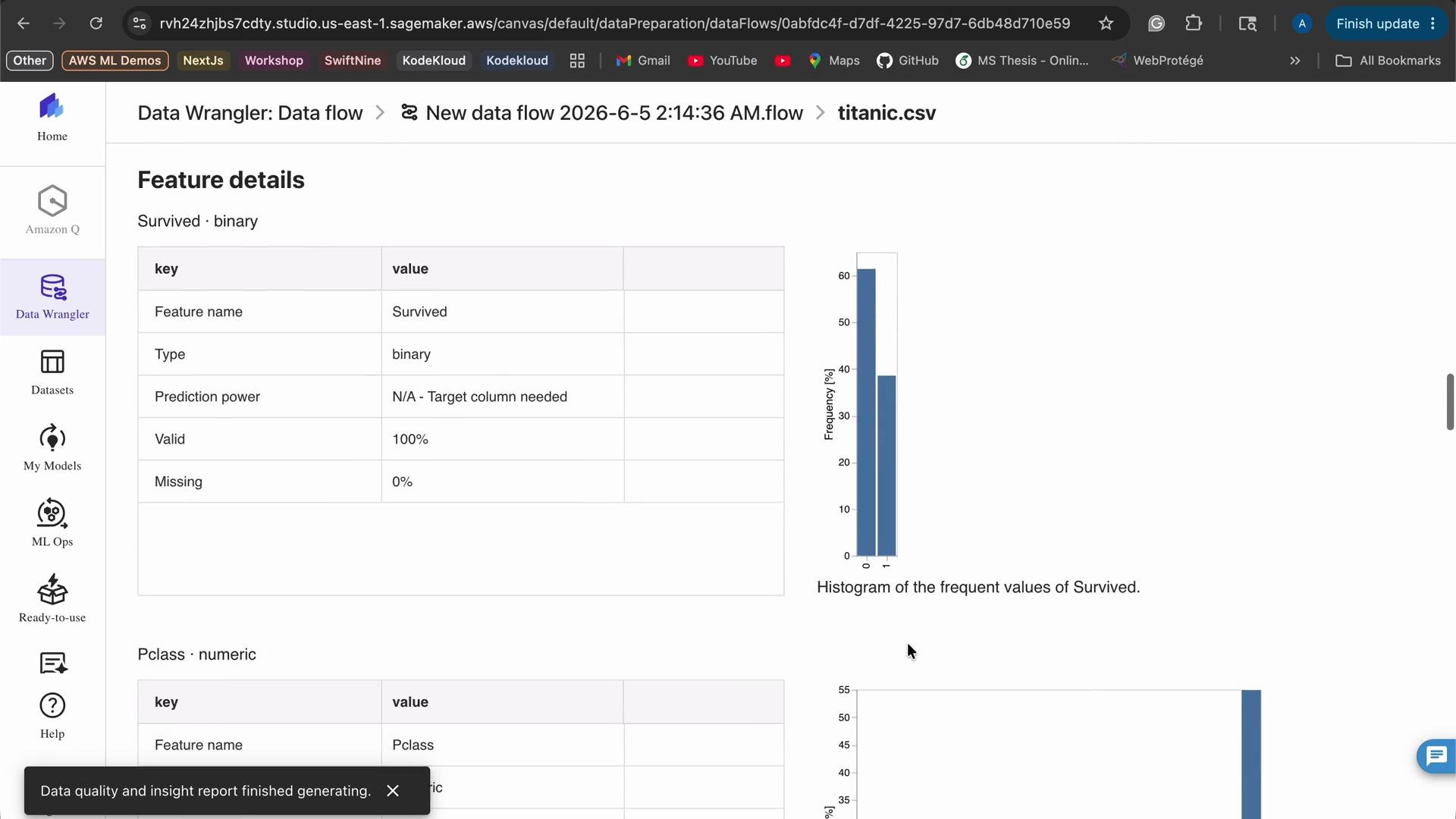The height and width of the screenshot is (819, 1456).
Task: Open MS Thesis bookmark
Action: coord(1022,61)
